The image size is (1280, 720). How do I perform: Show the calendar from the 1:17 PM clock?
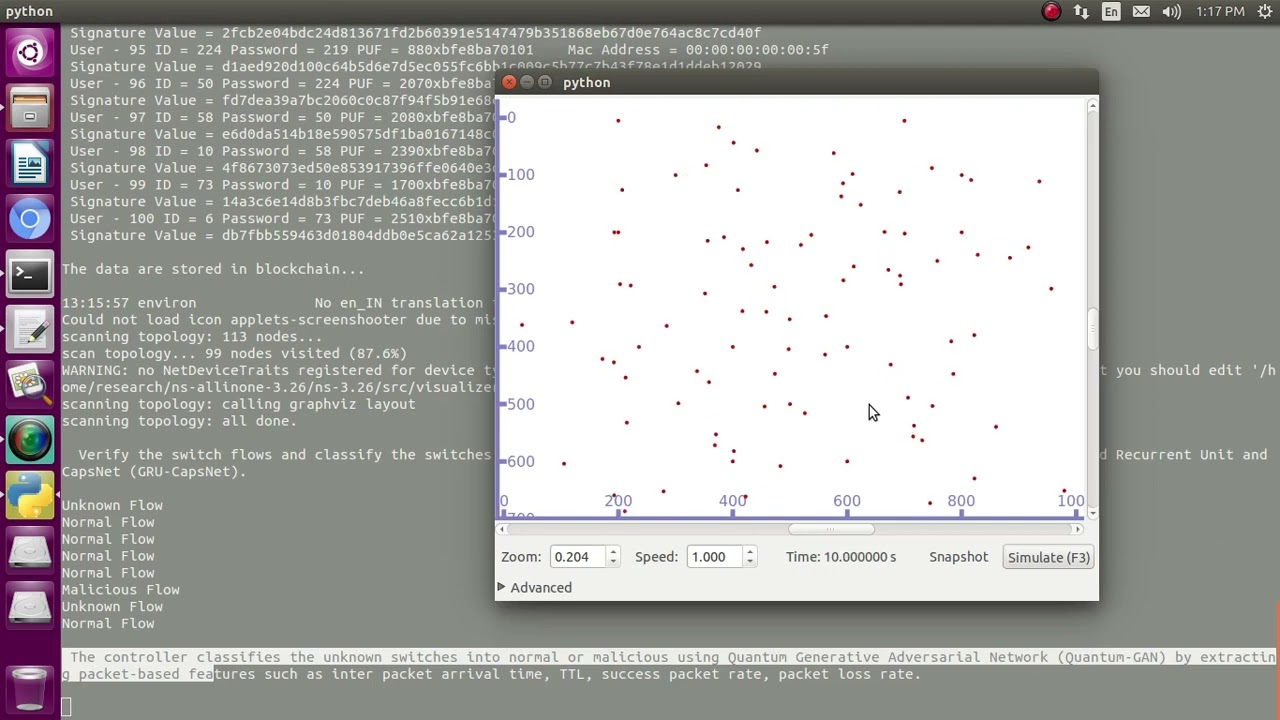1220,11
